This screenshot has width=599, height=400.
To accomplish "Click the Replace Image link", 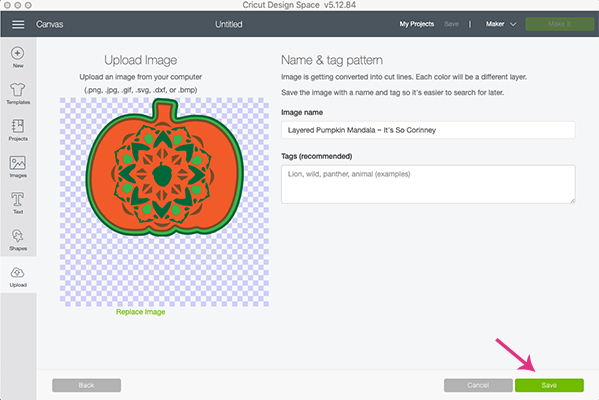I will (141, 312).
